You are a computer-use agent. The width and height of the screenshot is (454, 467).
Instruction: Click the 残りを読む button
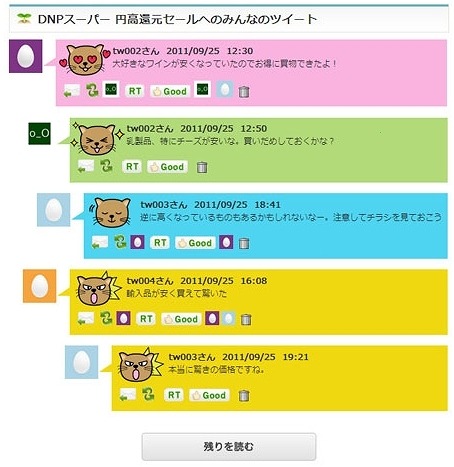(x=229, y=447)
